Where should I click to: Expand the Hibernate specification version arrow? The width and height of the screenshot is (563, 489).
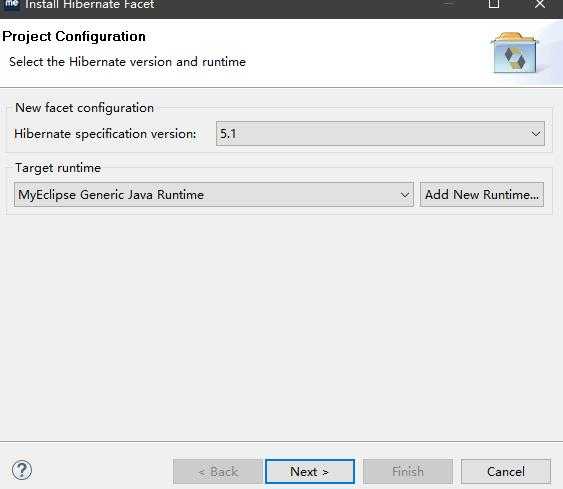(x=536, y=134)
